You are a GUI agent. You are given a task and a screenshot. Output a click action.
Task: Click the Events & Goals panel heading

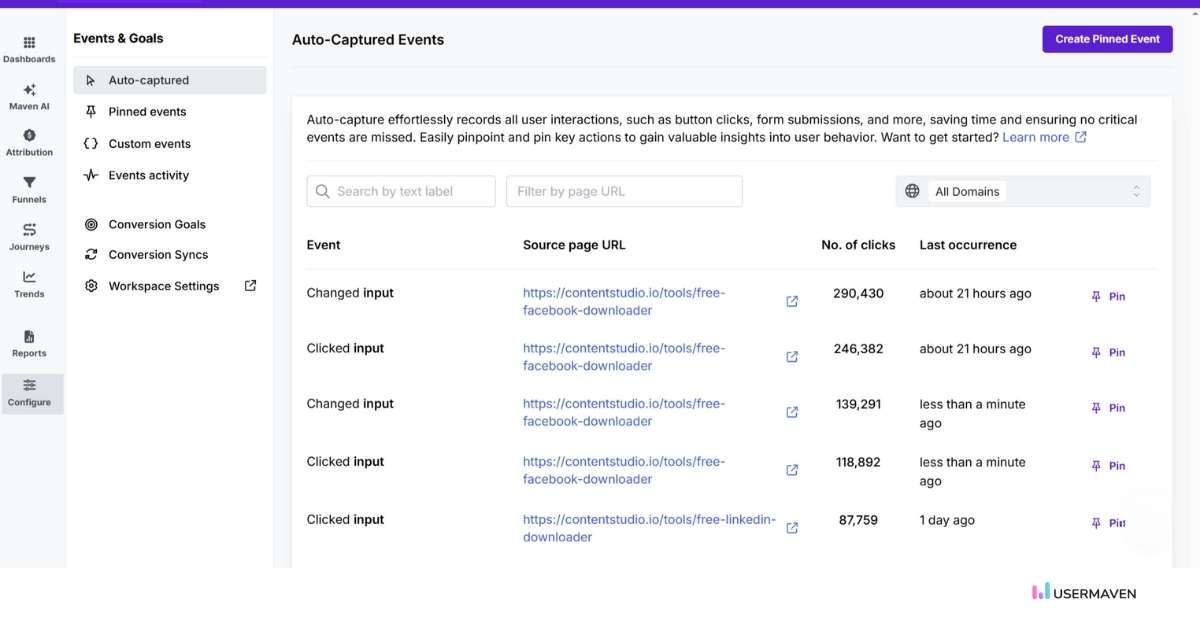pos(118,38)
